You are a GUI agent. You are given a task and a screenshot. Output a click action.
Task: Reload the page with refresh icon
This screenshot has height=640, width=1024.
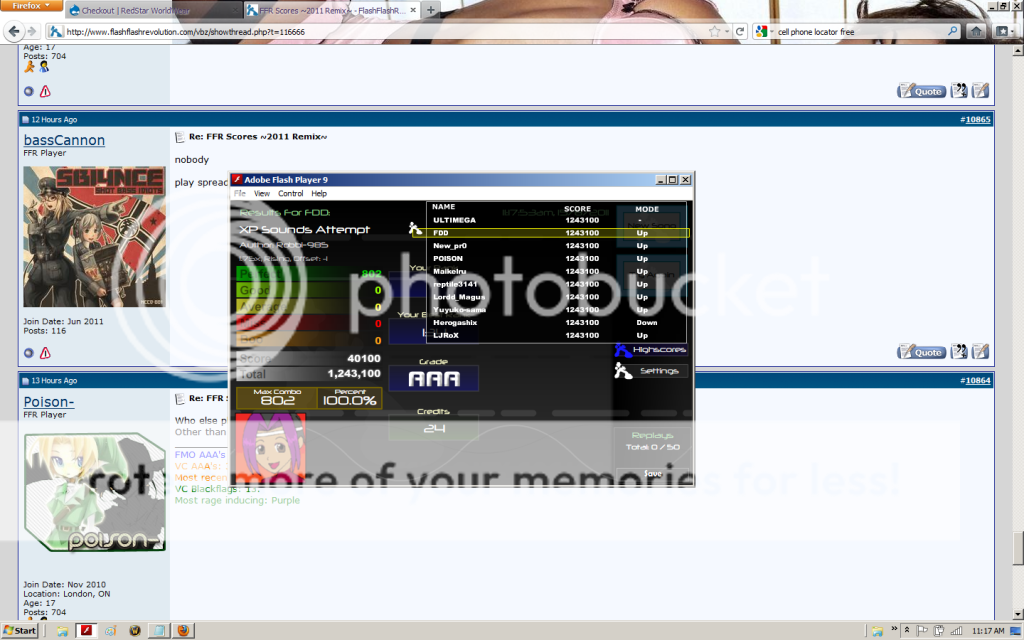(741, 32)
